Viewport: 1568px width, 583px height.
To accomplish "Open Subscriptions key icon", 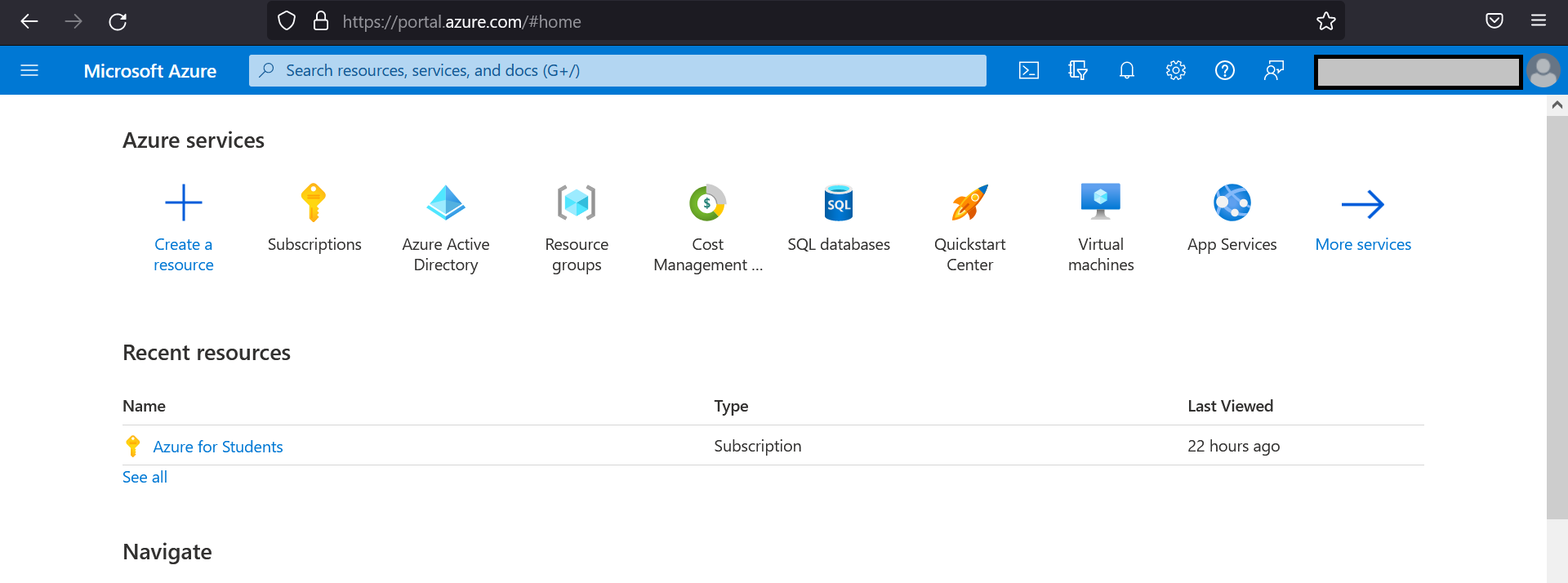I will pyautogui.click(x=314, y=202).
